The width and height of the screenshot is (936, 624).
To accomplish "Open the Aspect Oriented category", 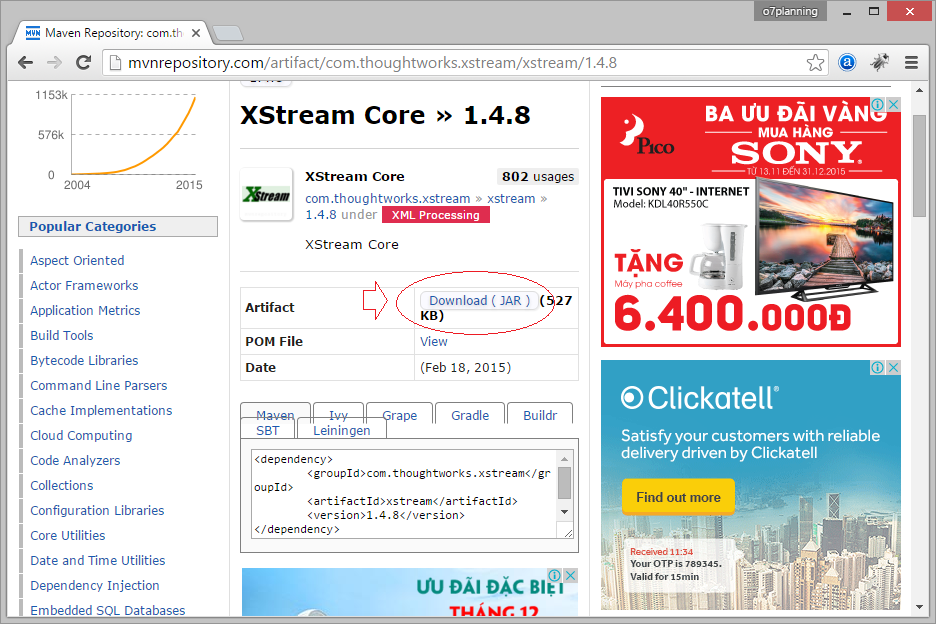I will (x=77, y=260).
